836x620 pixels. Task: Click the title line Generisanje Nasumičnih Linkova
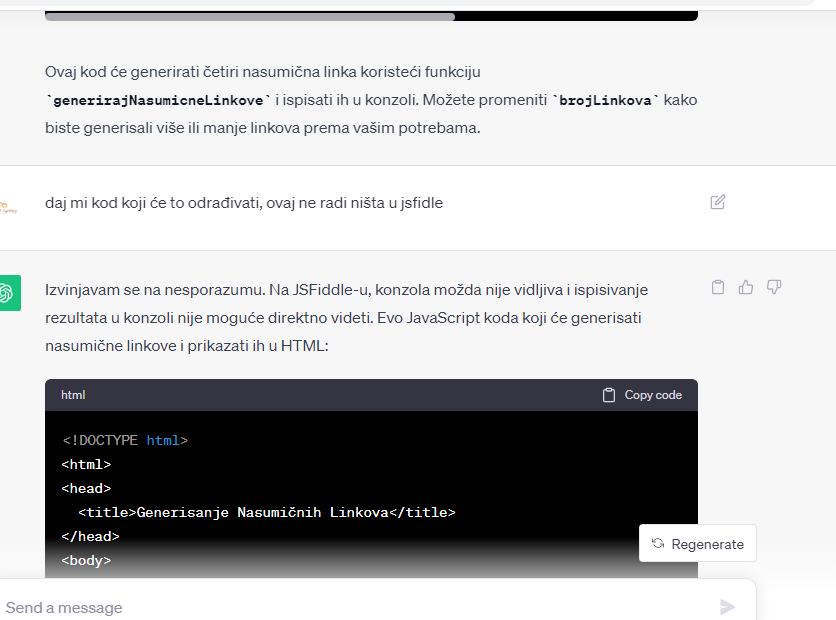click(267, 512)
